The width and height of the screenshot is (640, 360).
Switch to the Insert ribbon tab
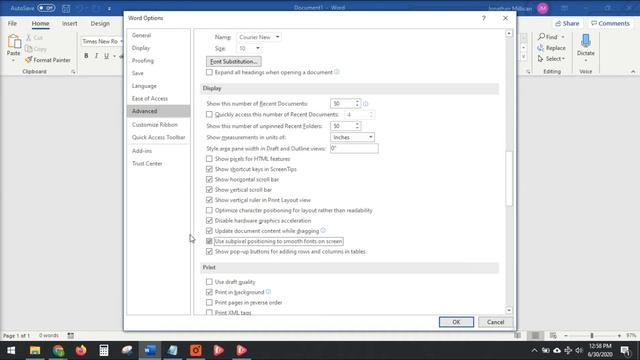pyautogui.click(x=70, y=24)
